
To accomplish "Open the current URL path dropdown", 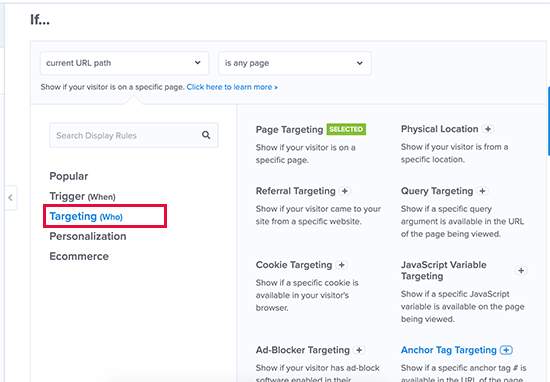I will [124, 63].
